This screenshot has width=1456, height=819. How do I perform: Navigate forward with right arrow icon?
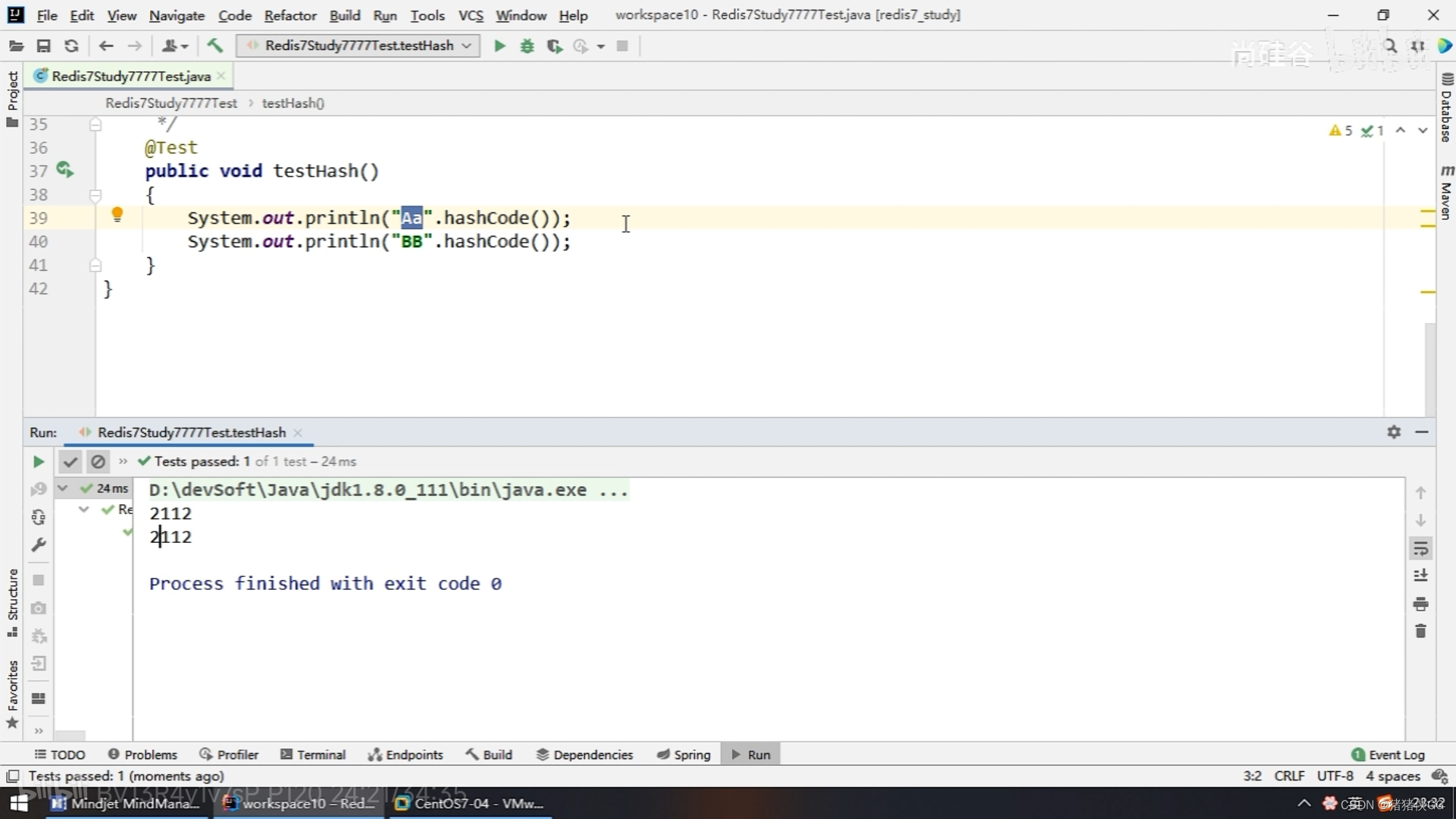click(x=134, y=46)
